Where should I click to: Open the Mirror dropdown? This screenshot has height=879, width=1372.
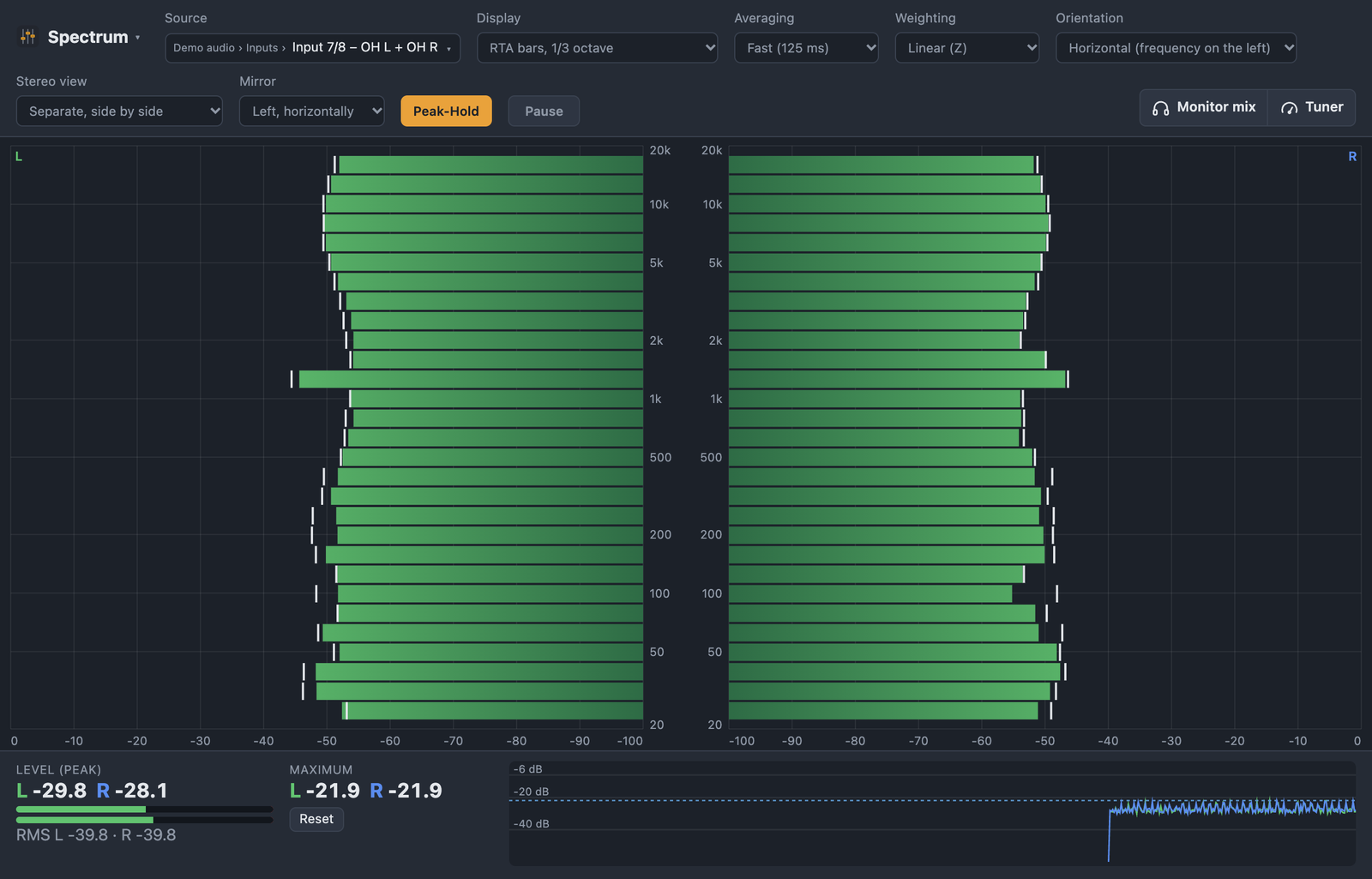pos(311,111)
